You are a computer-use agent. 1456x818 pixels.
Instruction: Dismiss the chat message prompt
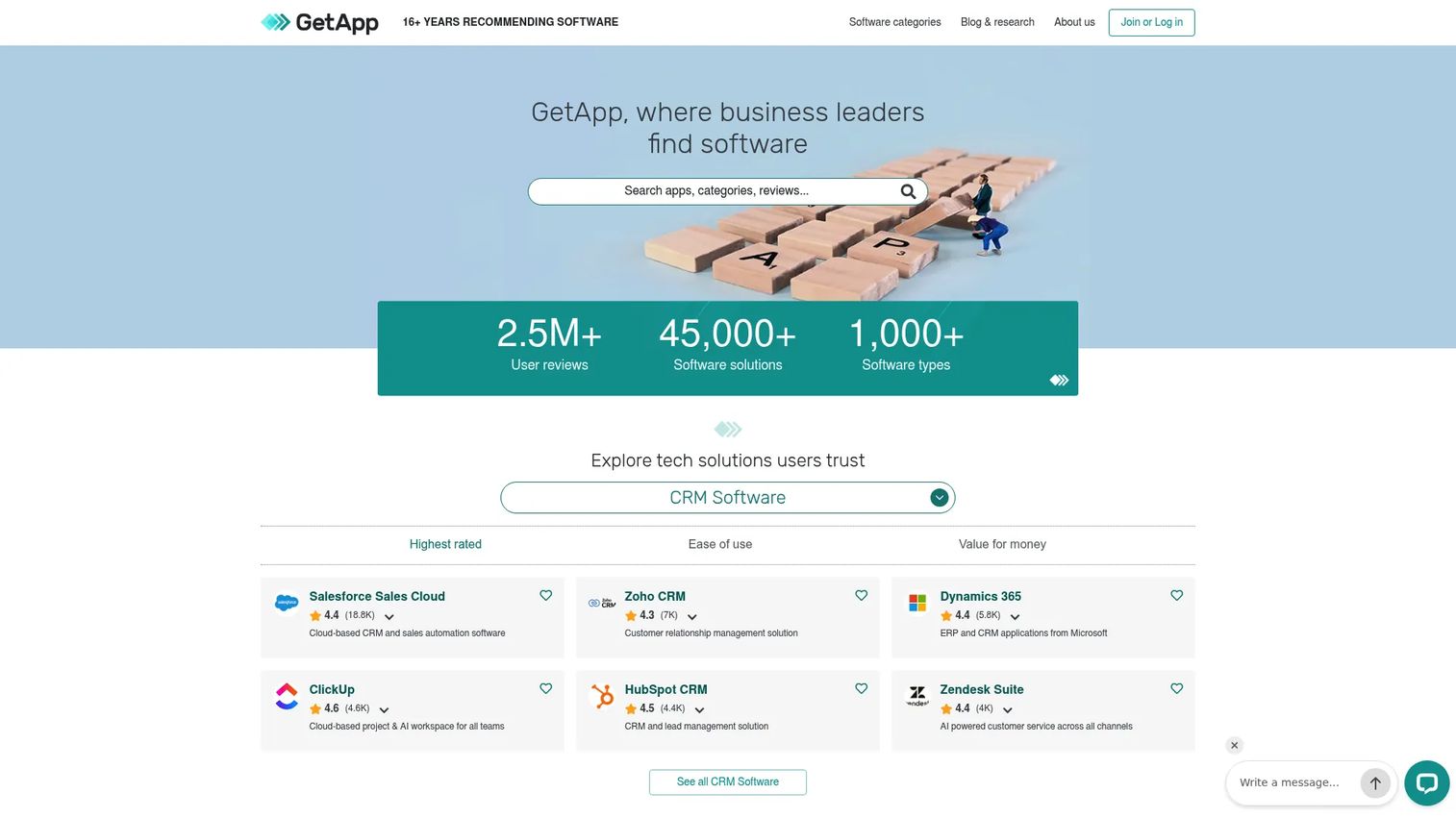[x=1235, y=745]
